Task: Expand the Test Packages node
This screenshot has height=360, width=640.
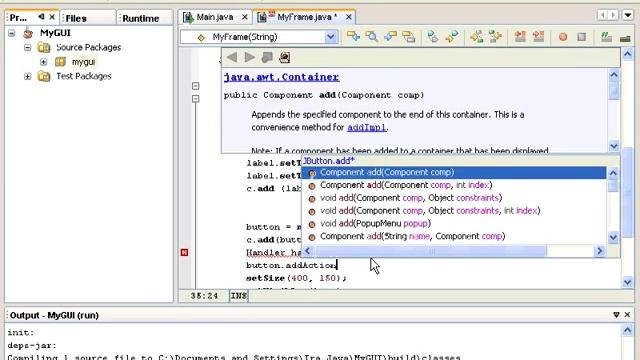Action: pyautogui.click(x=27, y=76)
